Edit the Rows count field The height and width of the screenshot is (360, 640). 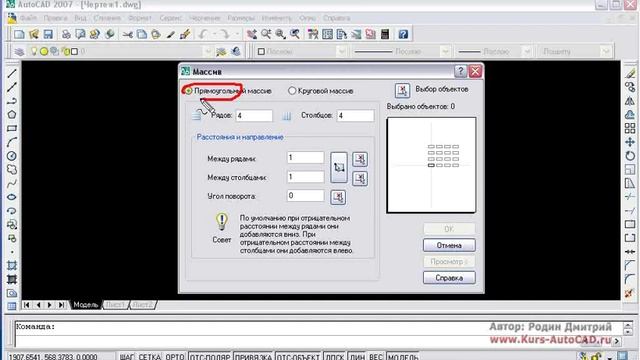pyautogui.click(x=254, y=116)
